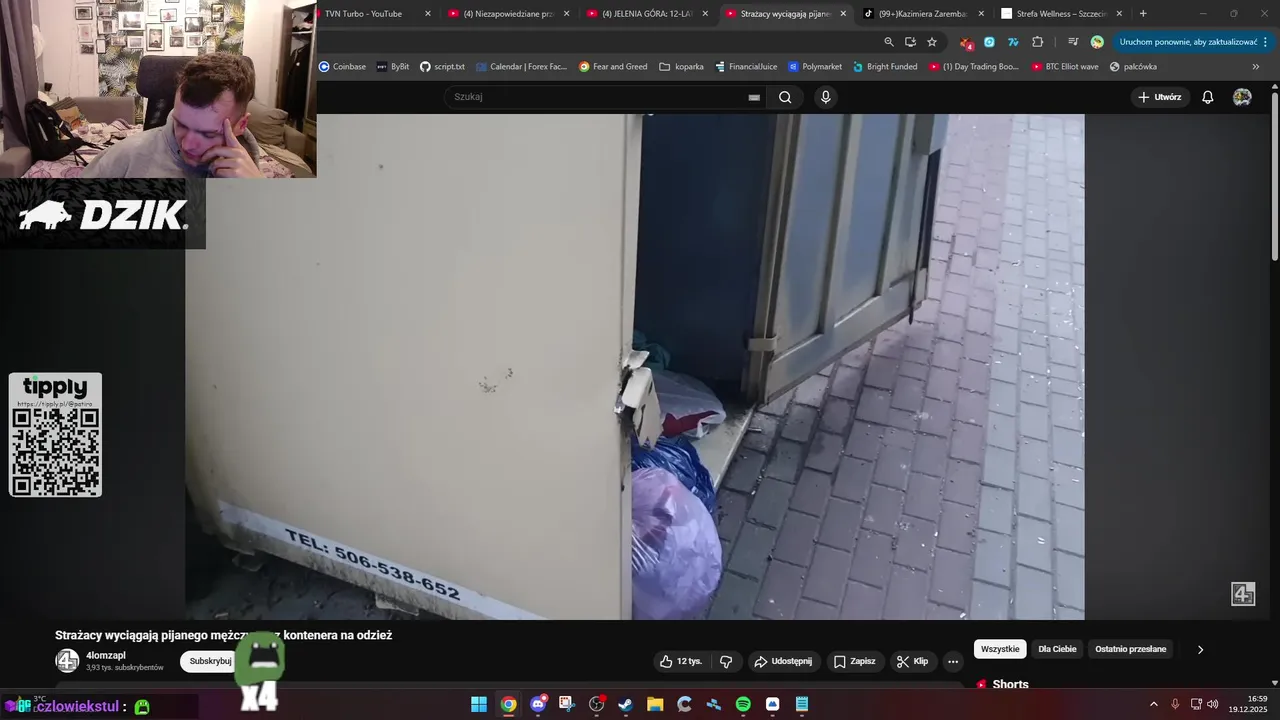Open the YouTube account avatar menu

1242,97
